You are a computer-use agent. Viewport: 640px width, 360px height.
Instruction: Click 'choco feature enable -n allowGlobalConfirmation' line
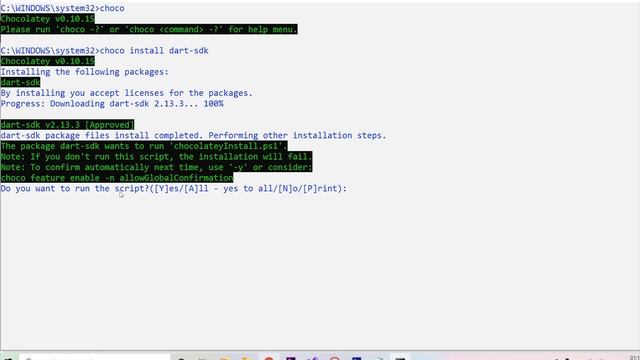(117, 178)
